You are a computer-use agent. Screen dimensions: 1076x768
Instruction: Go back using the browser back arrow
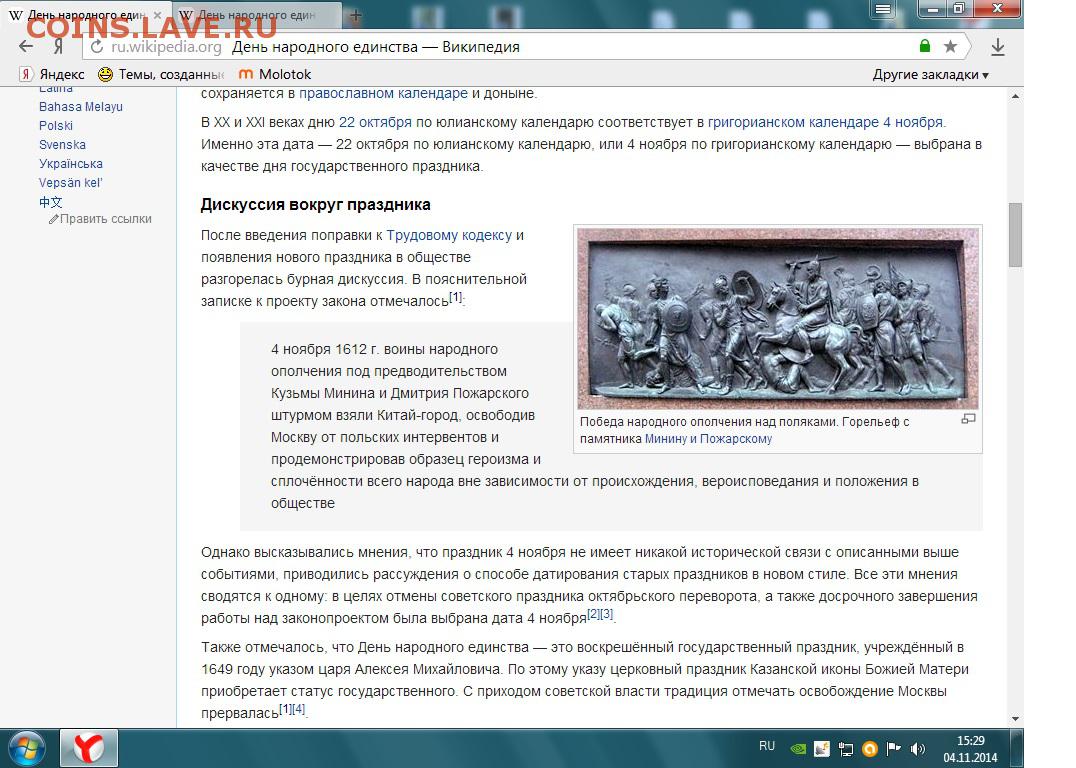pos(26,47)
